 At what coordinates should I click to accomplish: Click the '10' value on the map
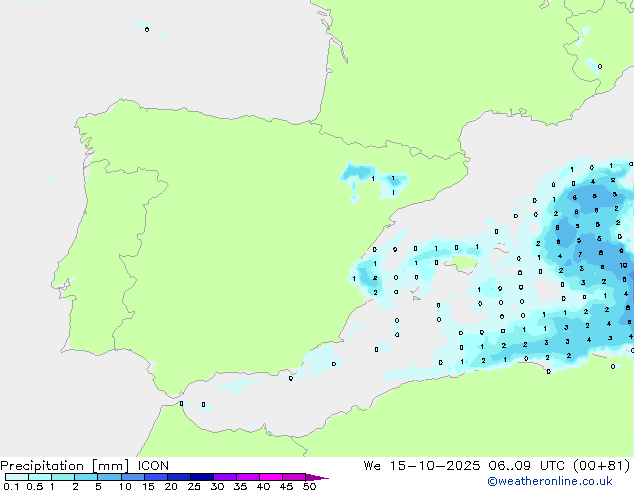623,266
